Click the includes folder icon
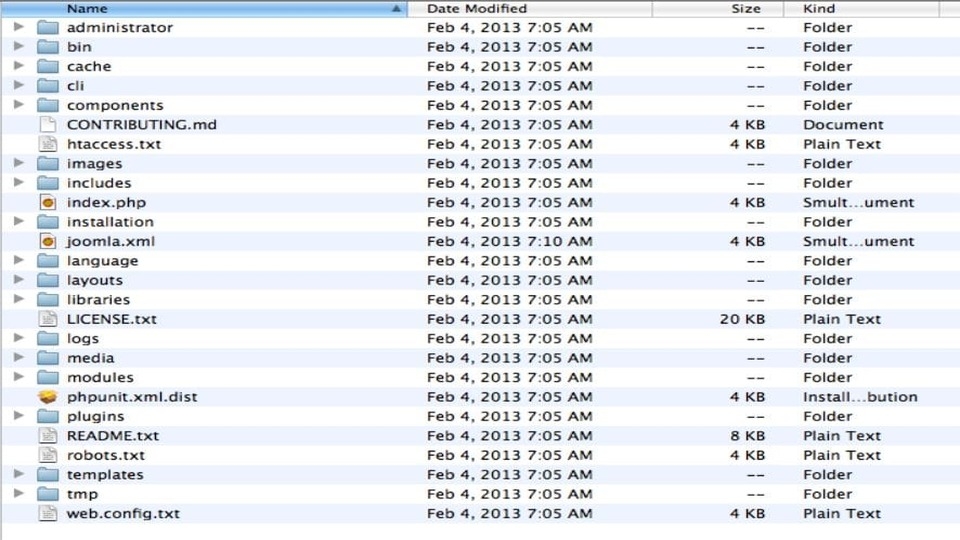Viewport: 960px width, 540px height. click(x=48, y=183)
